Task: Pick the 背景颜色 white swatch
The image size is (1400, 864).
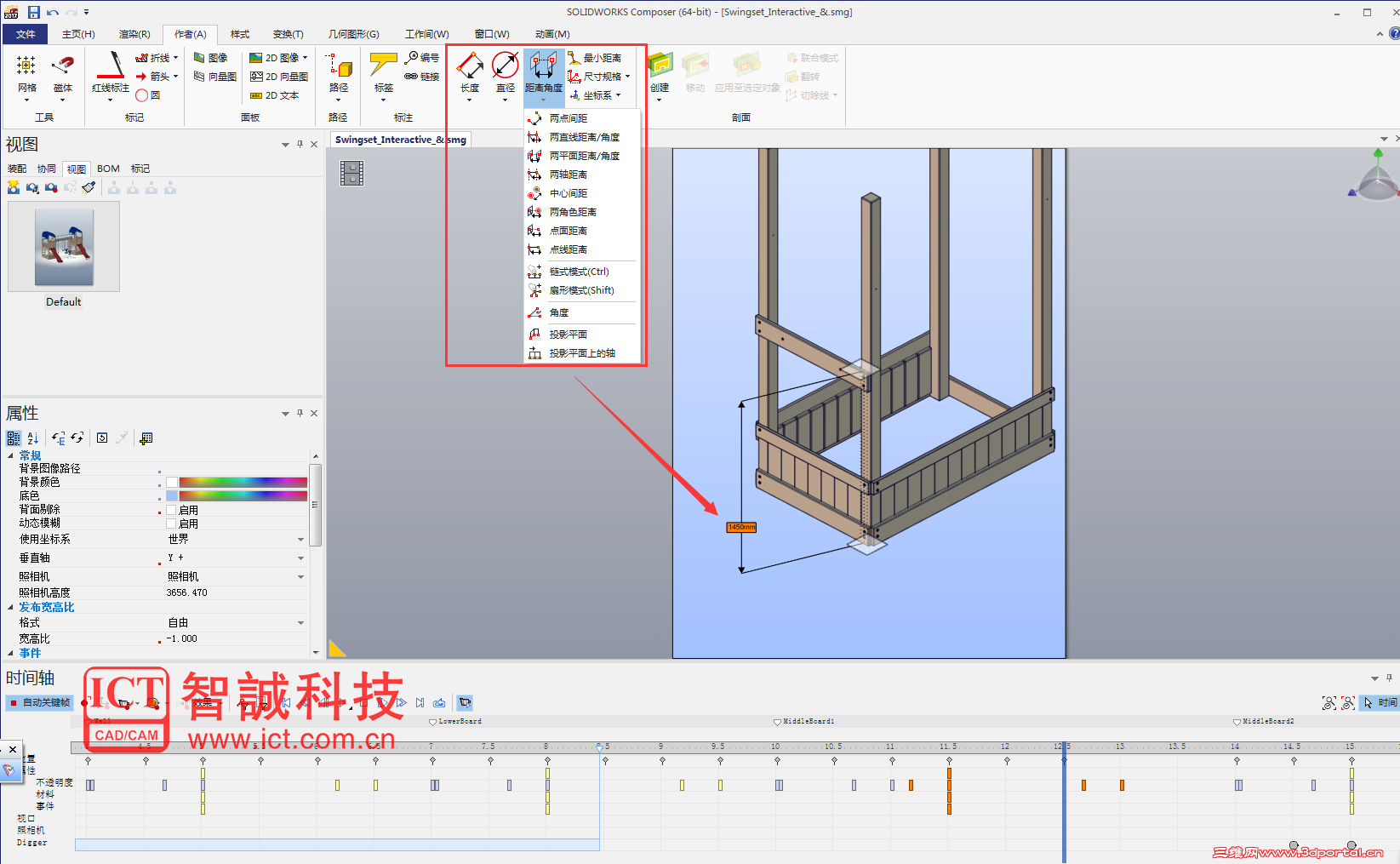Action: [172, 483]
